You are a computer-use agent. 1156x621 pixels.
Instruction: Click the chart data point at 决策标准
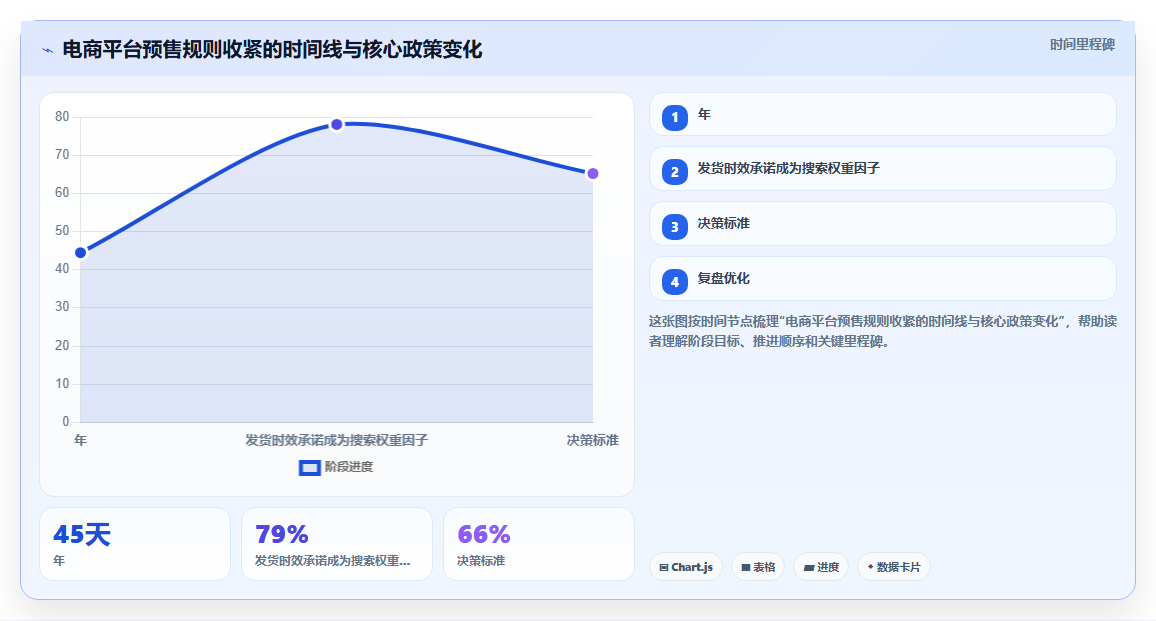pyautogui.click(x=593, y=174)
